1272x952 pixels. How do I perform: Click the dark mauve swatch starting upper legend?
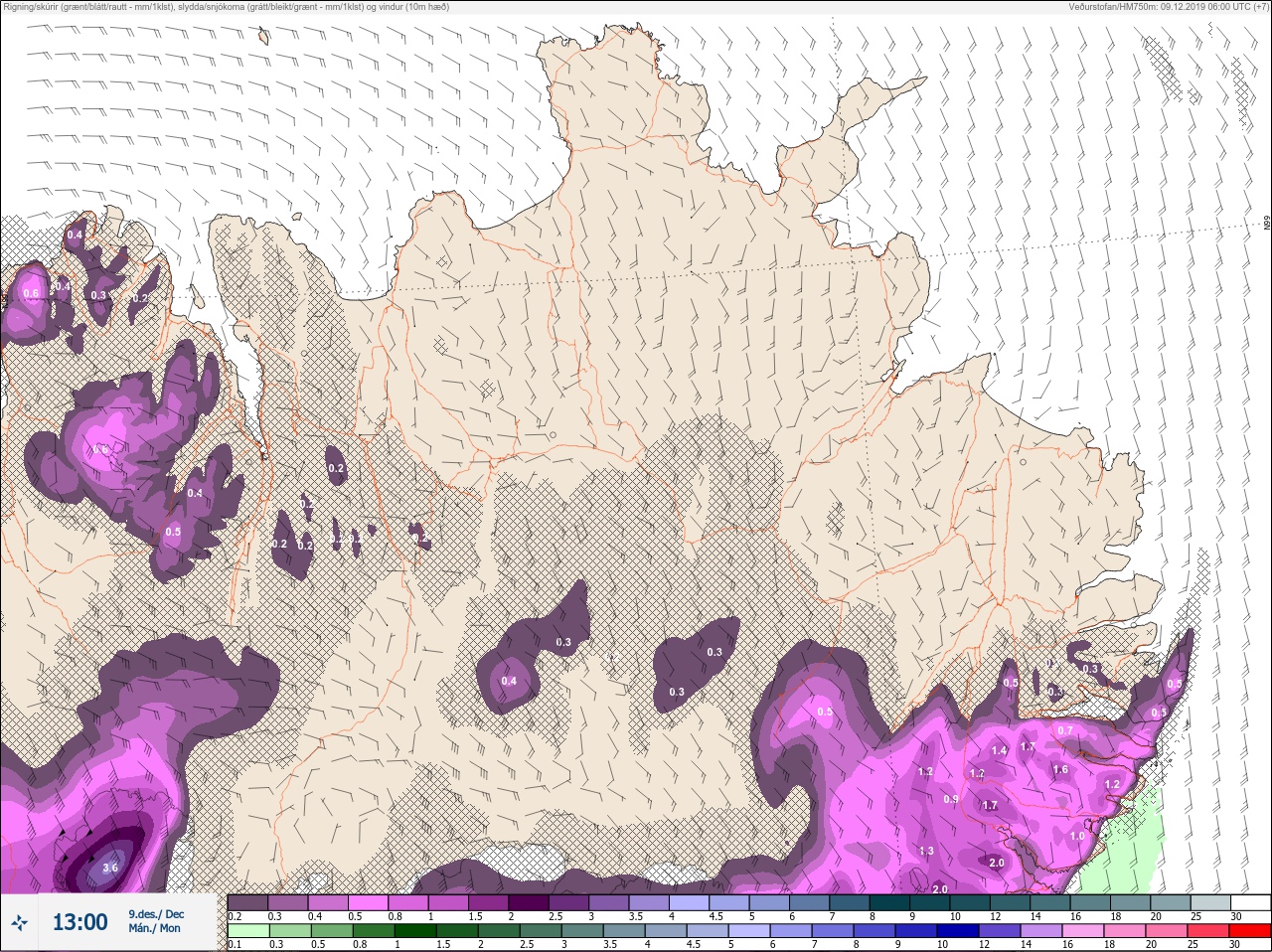247,902
